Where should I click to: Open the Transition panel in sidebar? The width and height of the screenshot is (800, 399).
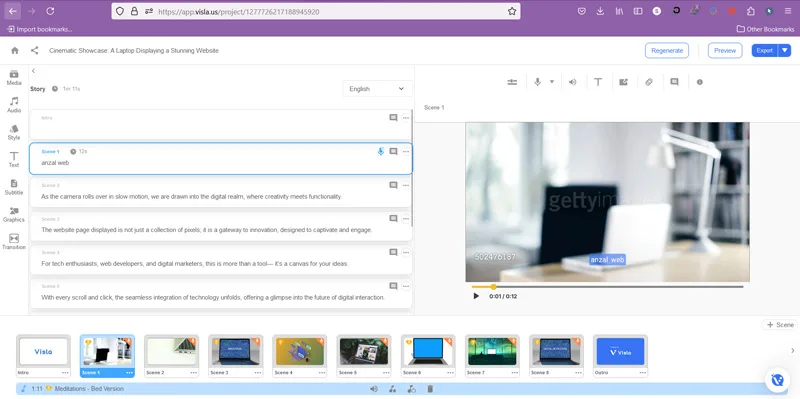(14, 242)
